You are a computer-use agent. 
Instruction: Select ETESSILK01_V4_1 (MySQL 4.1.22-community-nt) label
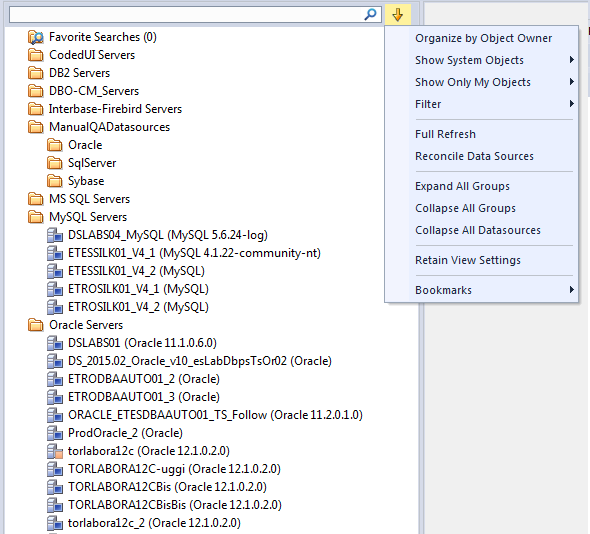(x=194, y=253)
